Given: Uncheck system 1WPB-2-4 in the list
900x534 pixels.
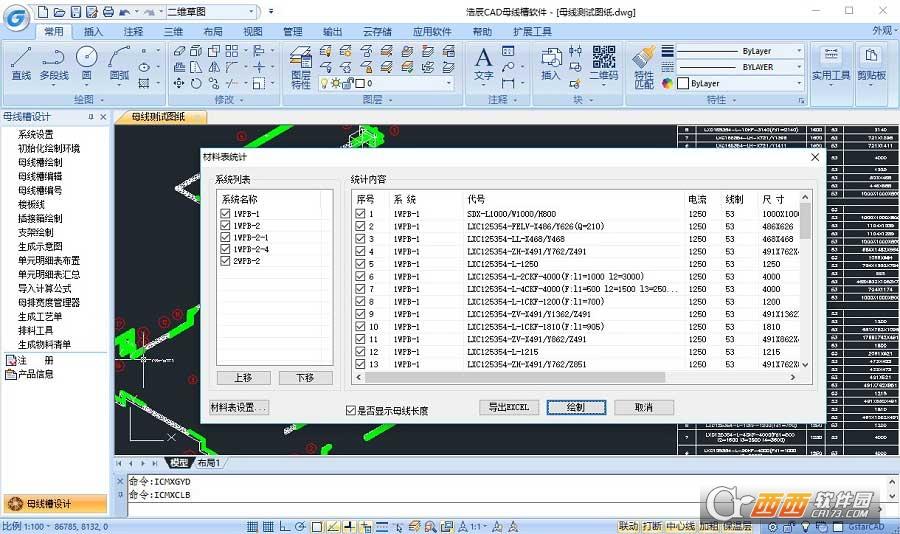Looking at the screenshot, I should pos(225,249).
